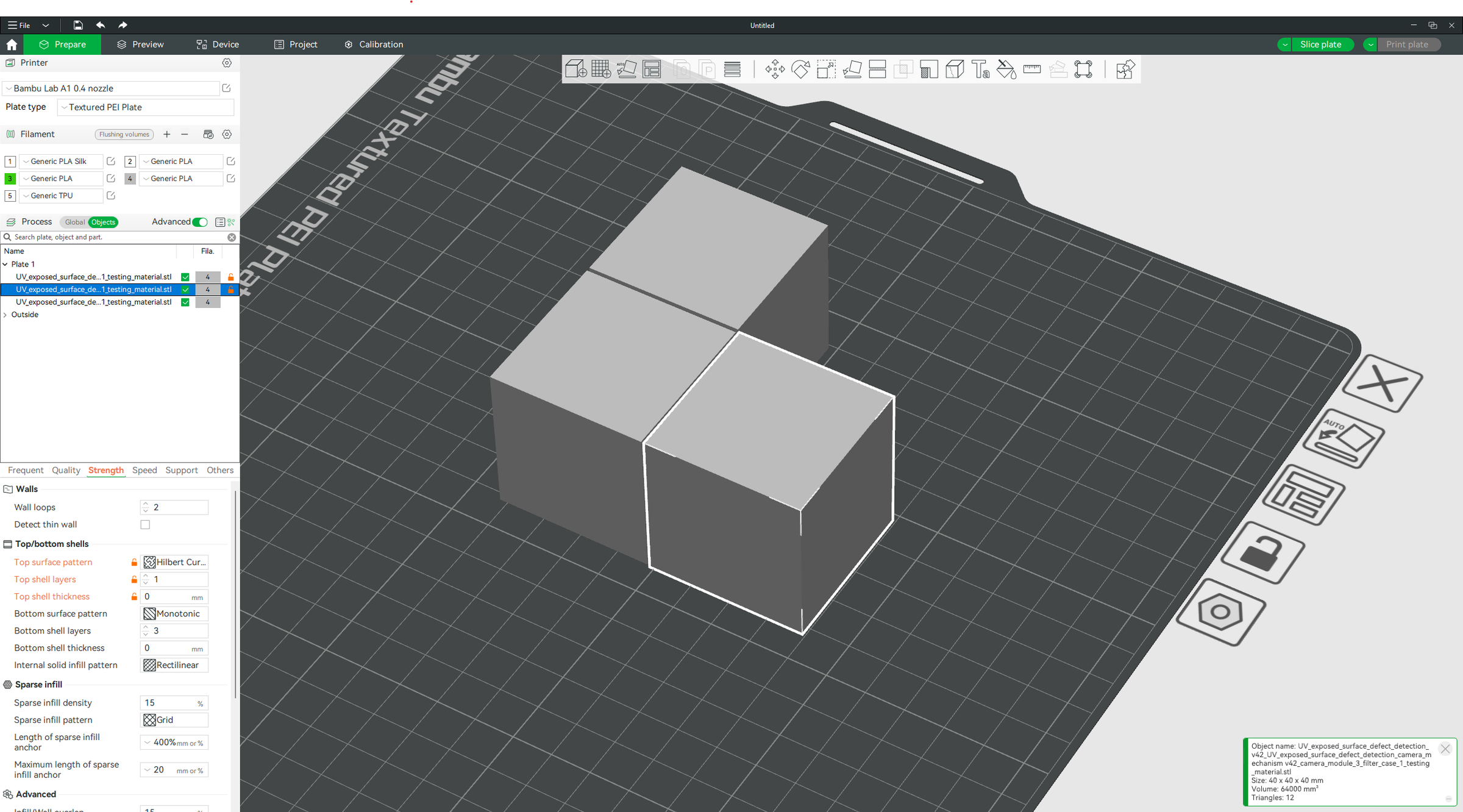Viewport: 1463px width, 812px height.
Task: Save the project with the disk icon
Action: point(78,25)
